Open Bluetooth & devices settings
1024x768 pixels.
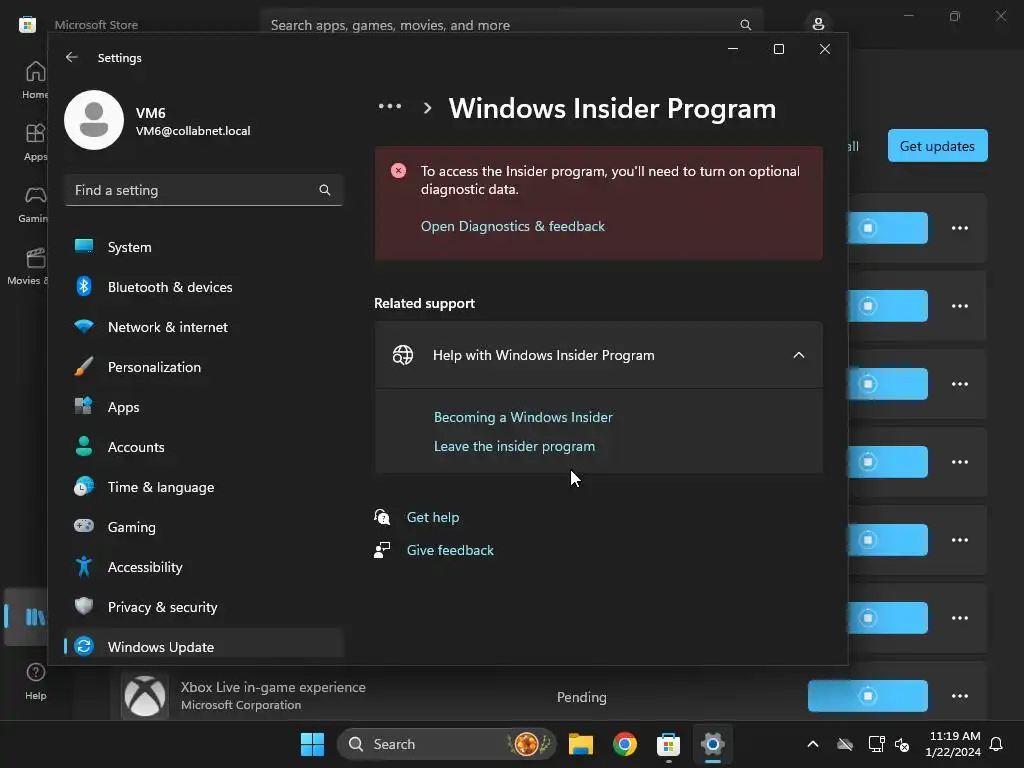[204, 287]
